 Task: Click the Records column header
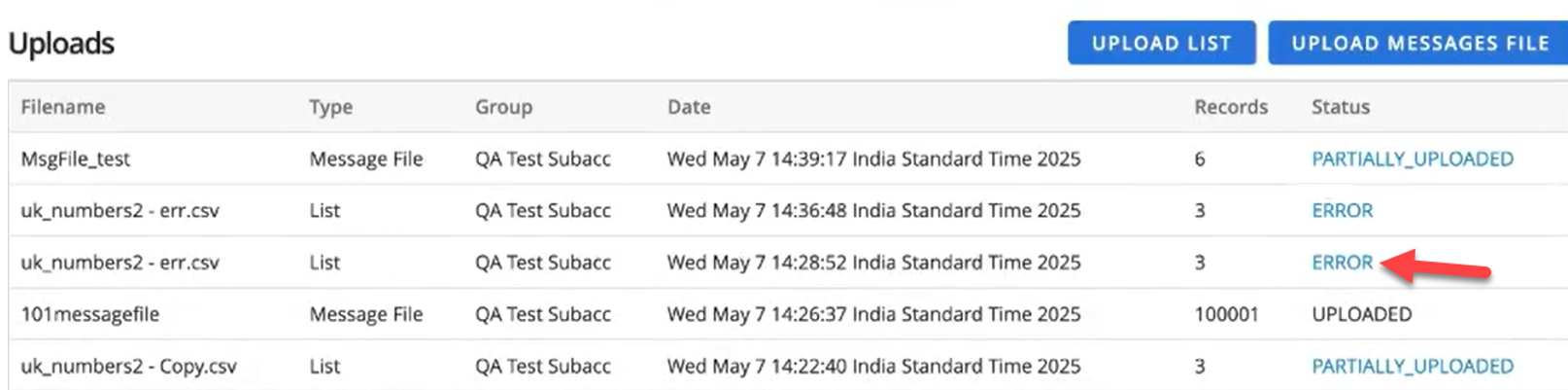coord(1231,107)
